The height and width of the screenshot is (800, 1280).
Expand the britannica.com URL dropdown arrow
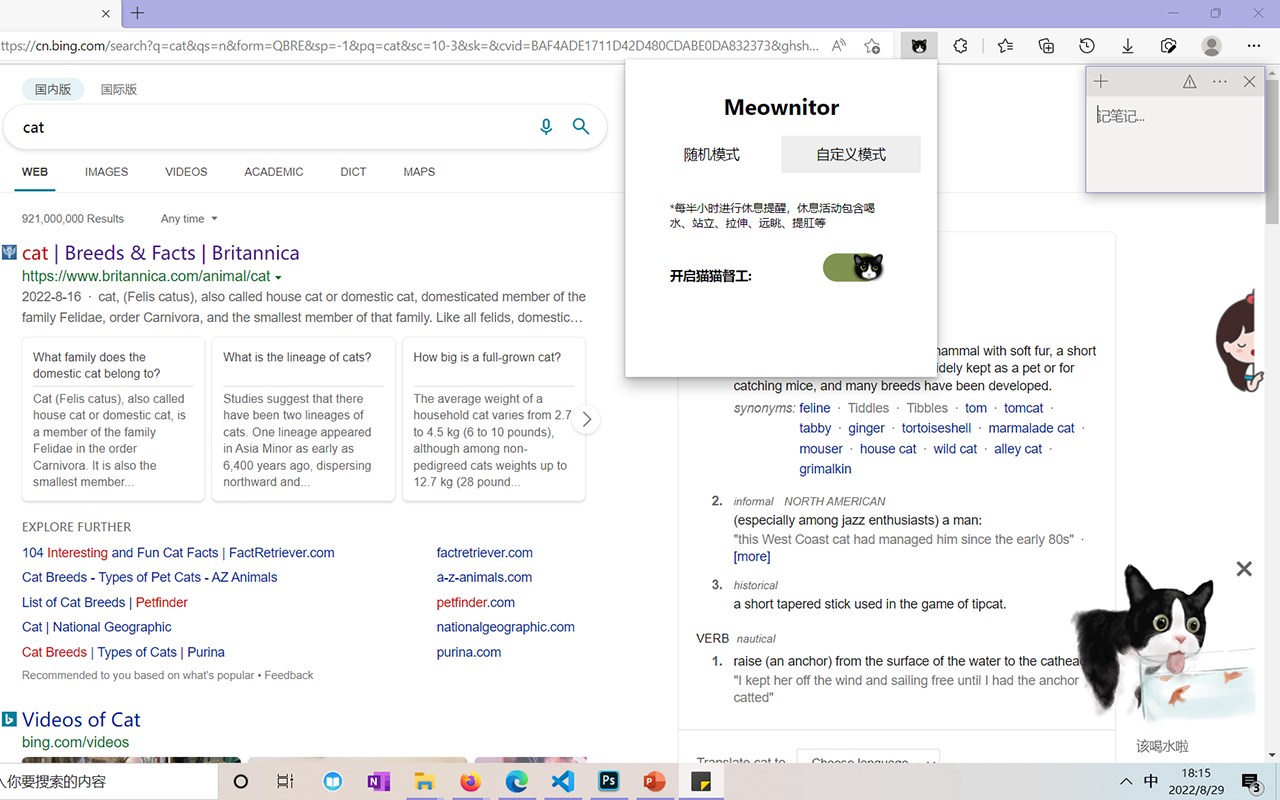click(278, 277)
